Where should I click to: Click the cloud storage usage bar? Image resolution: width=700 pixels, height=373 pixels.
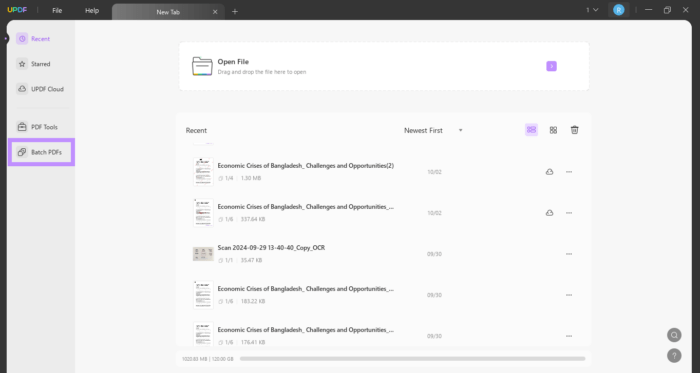point(412,359)
